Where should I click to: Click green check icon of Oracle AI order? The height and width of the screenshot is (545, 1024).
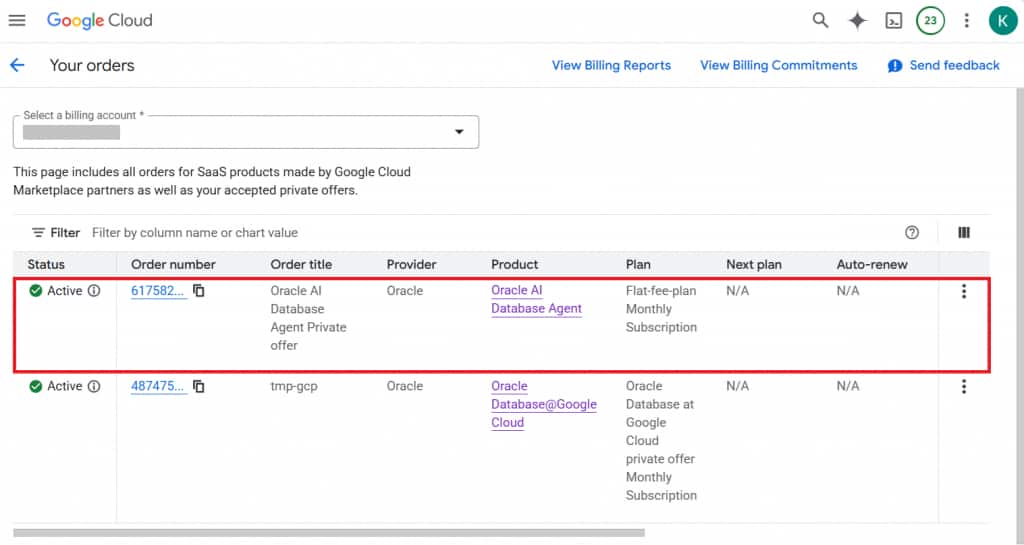pos(36,290)
